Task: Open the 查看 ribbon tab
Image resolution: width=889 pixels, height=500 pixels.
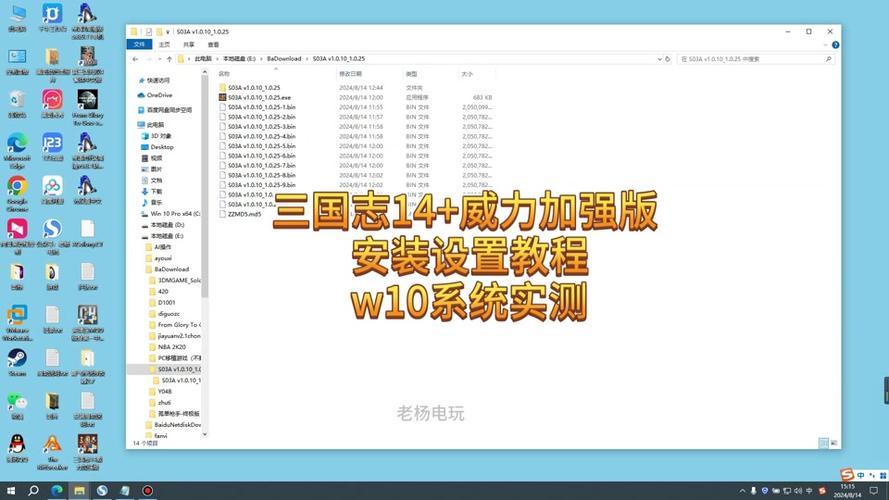Action: pos(213,44)
